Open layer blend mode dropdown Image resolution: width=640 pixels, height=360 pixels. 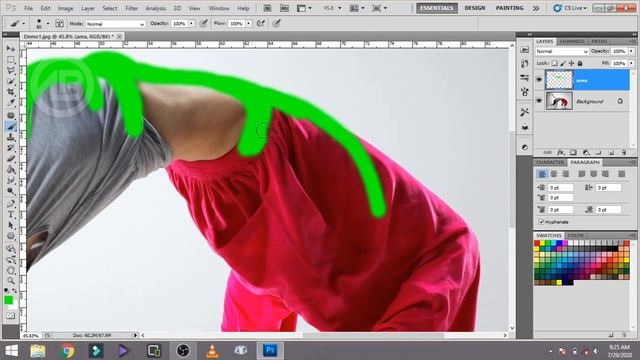[x=562, y=51]
